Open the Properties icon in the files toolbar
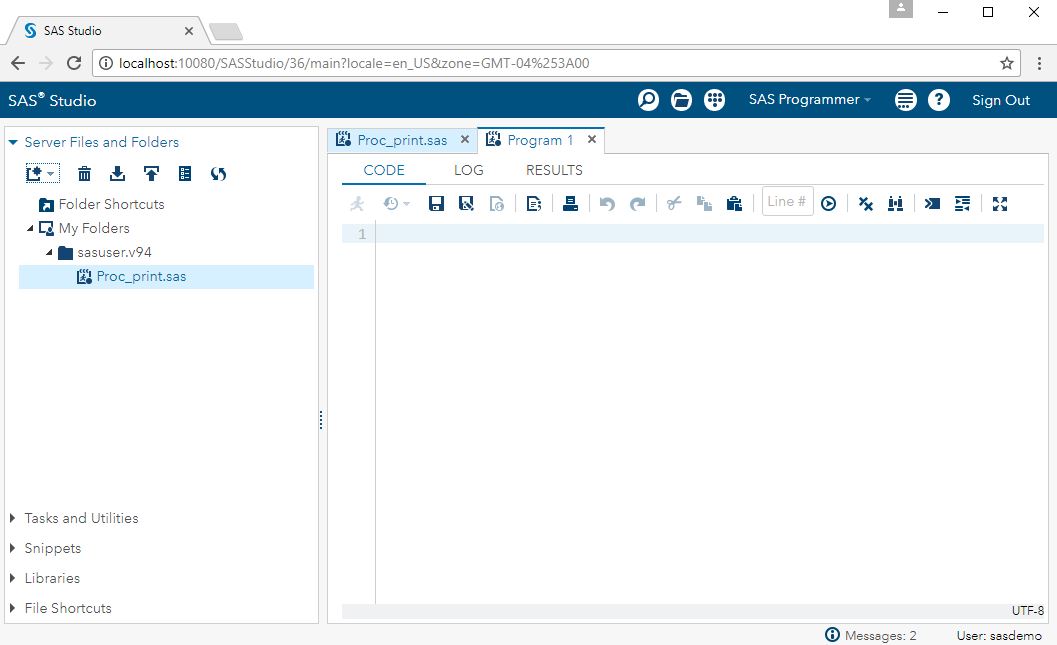 pyautogui.click(x=185, y=174)
